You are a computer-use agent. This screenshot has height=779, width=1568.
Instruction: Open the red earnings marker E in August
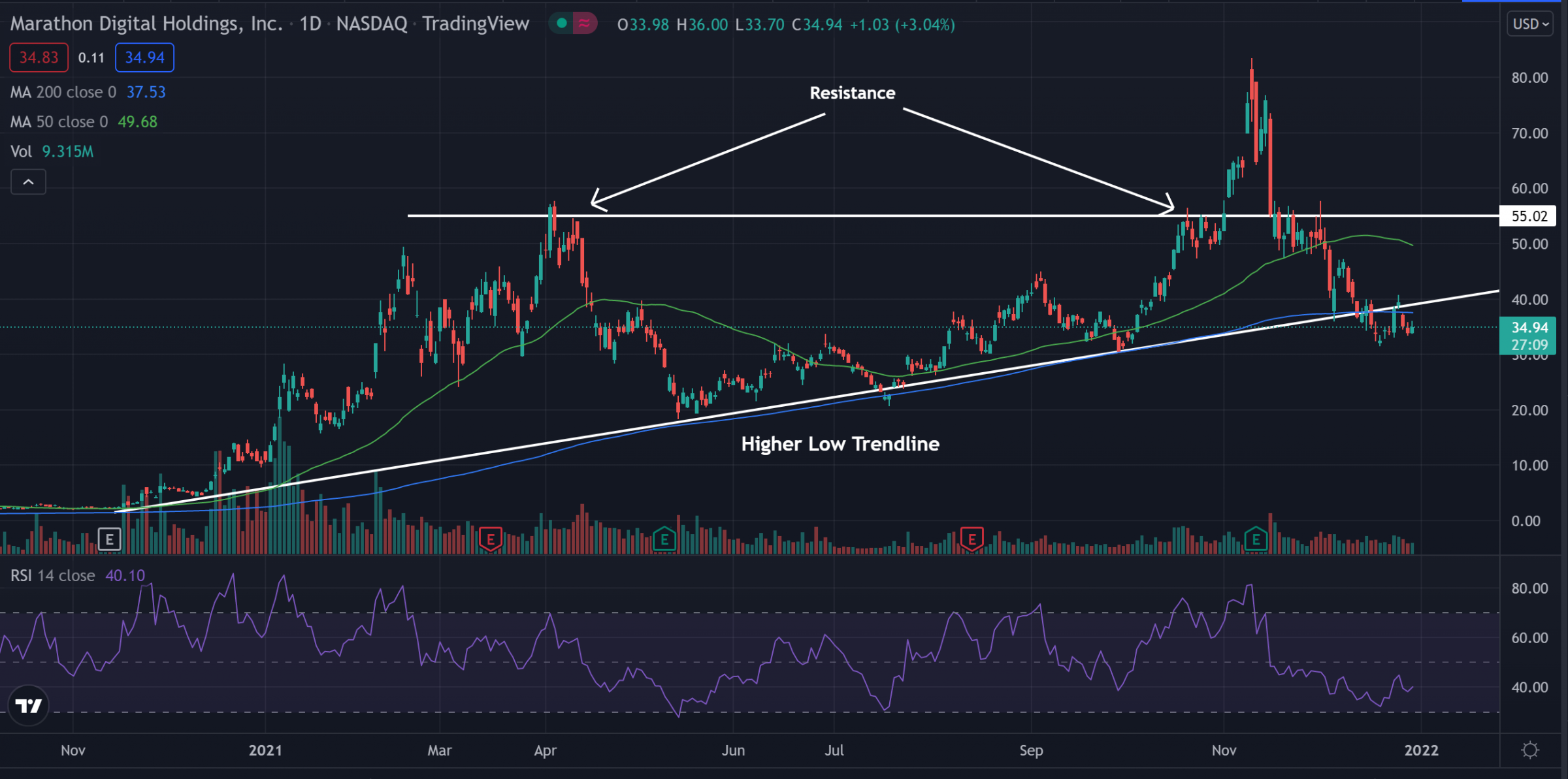coord(972,539)
